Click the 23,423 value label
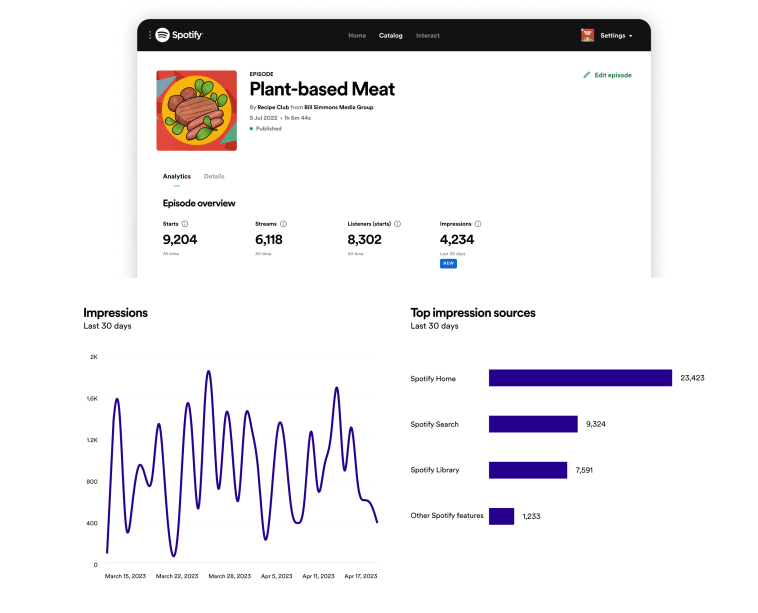Image resolution: width=758 pixels, height=613 pixels. (x=692, y=378)
